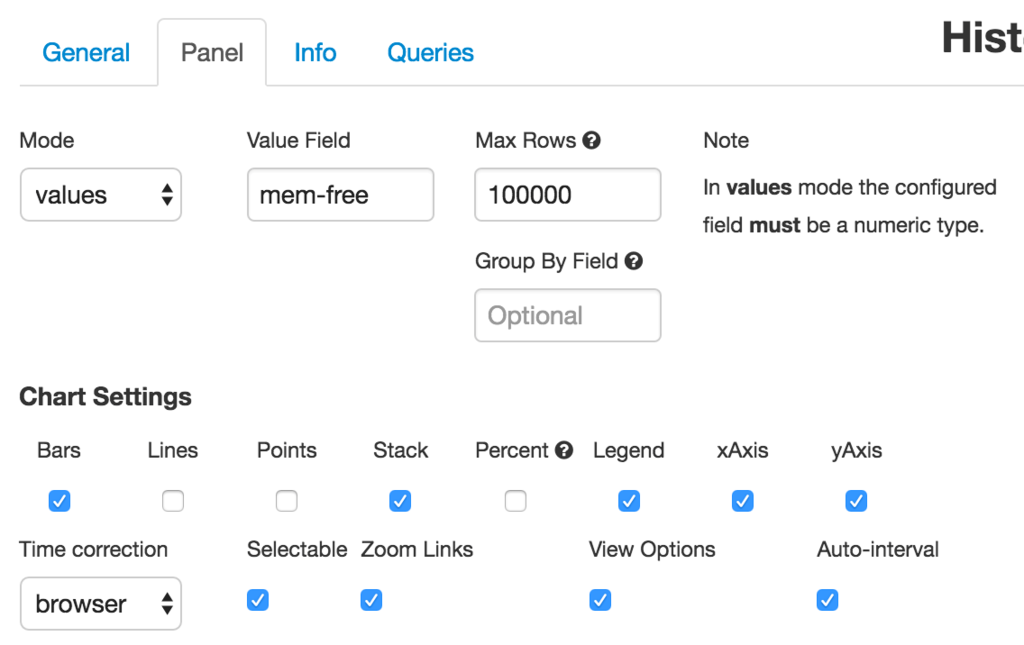
Task: Enable the Lines checkbox
Action: click(x=173, y=501)
